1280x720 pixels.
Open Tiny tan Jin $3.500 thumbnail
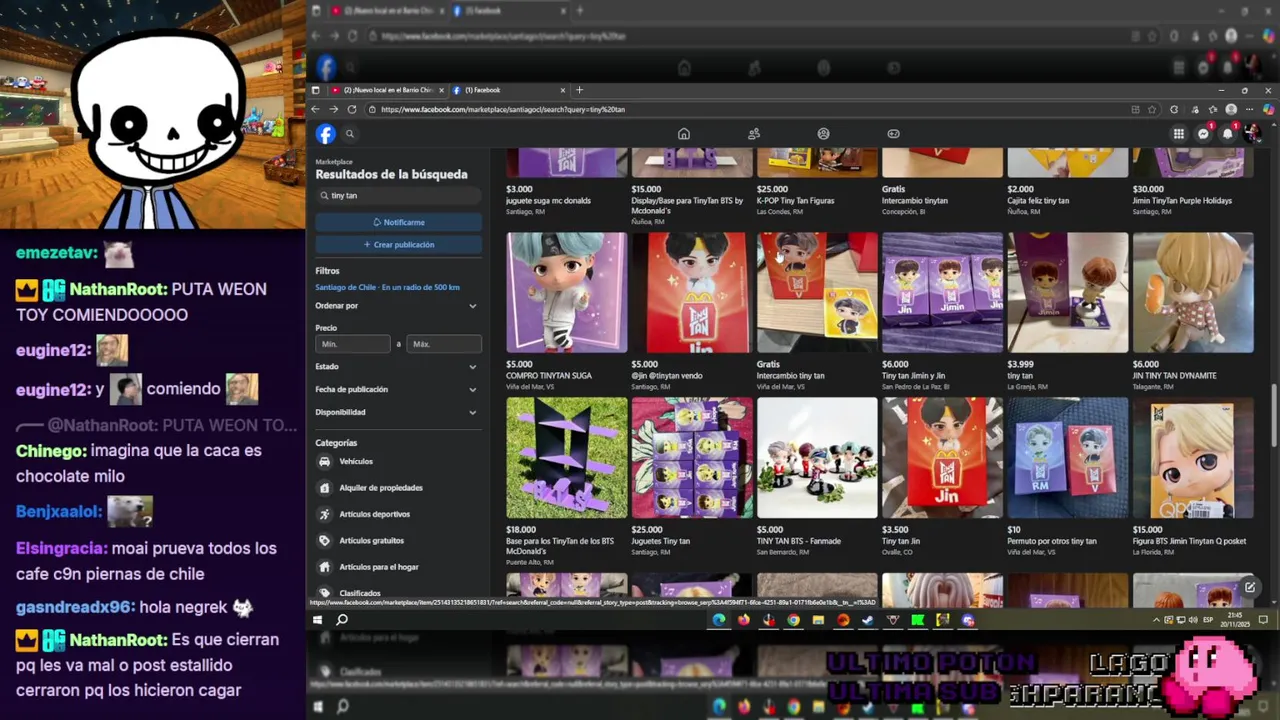coord(942,458)
